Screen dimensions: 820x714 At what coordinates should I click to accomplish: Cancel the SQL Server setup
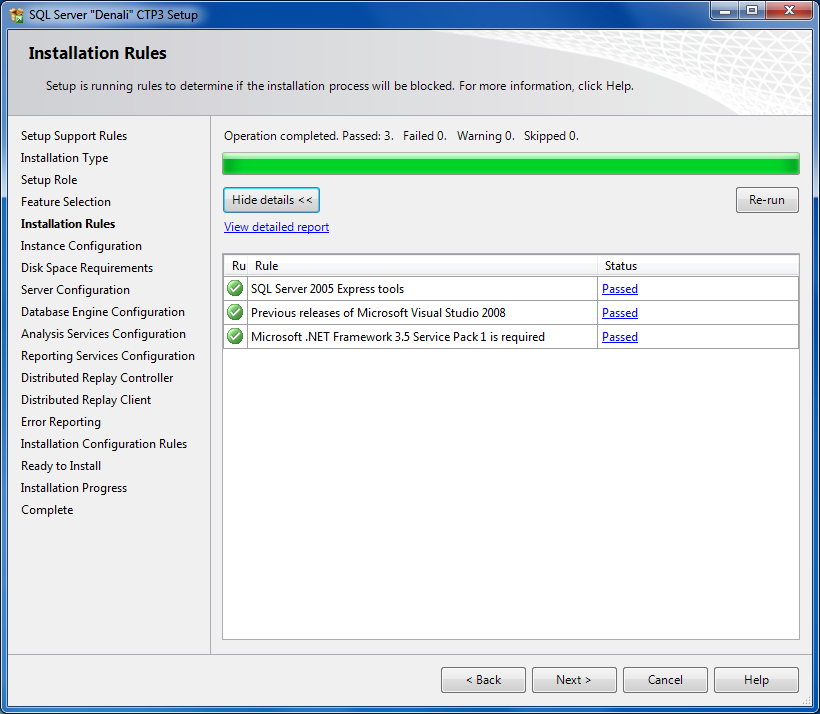665,679
